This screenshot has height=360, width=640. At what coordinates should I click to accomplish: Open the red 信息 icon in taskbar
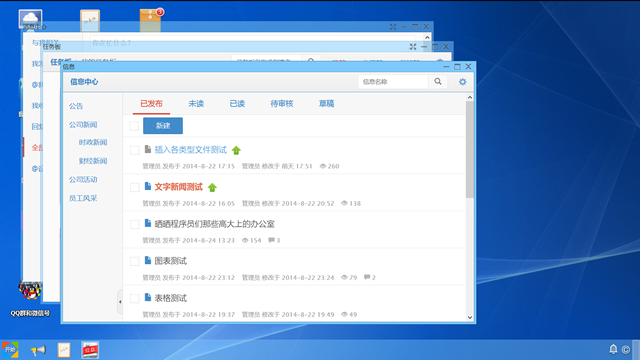coord(90,350)
